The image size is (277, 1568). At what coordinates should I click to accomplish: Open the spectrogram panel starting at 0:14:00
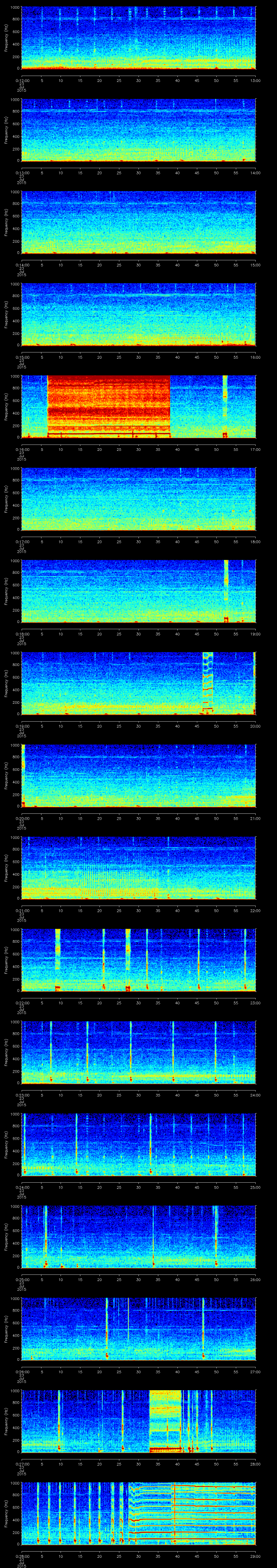(x=139, y=223)
